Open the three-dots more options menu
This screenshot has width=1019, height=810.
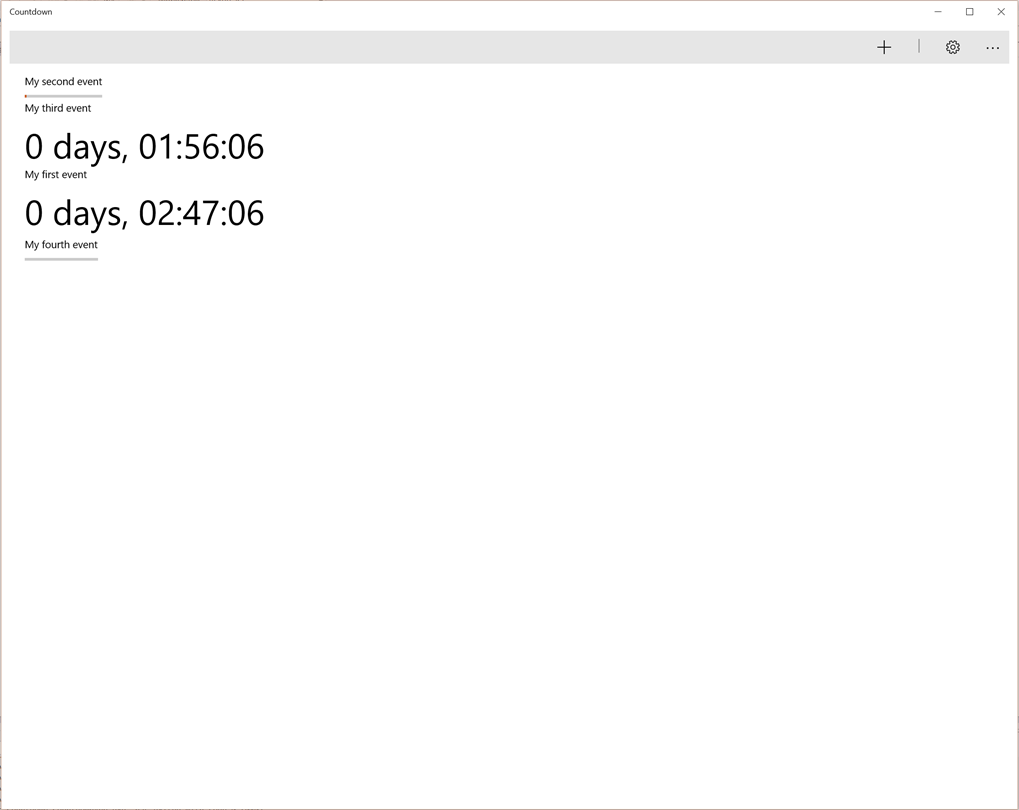tap(992, 47)
